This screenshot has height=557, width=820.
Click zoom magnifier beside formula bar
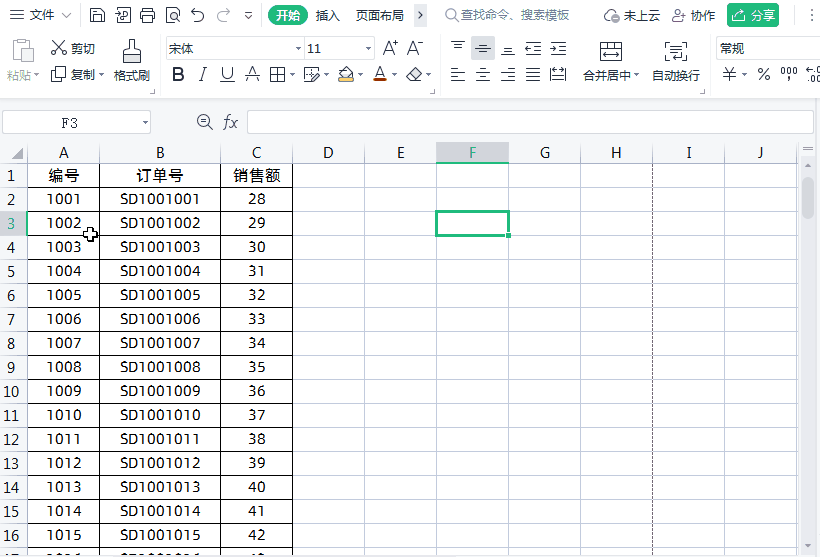point(204,122)
